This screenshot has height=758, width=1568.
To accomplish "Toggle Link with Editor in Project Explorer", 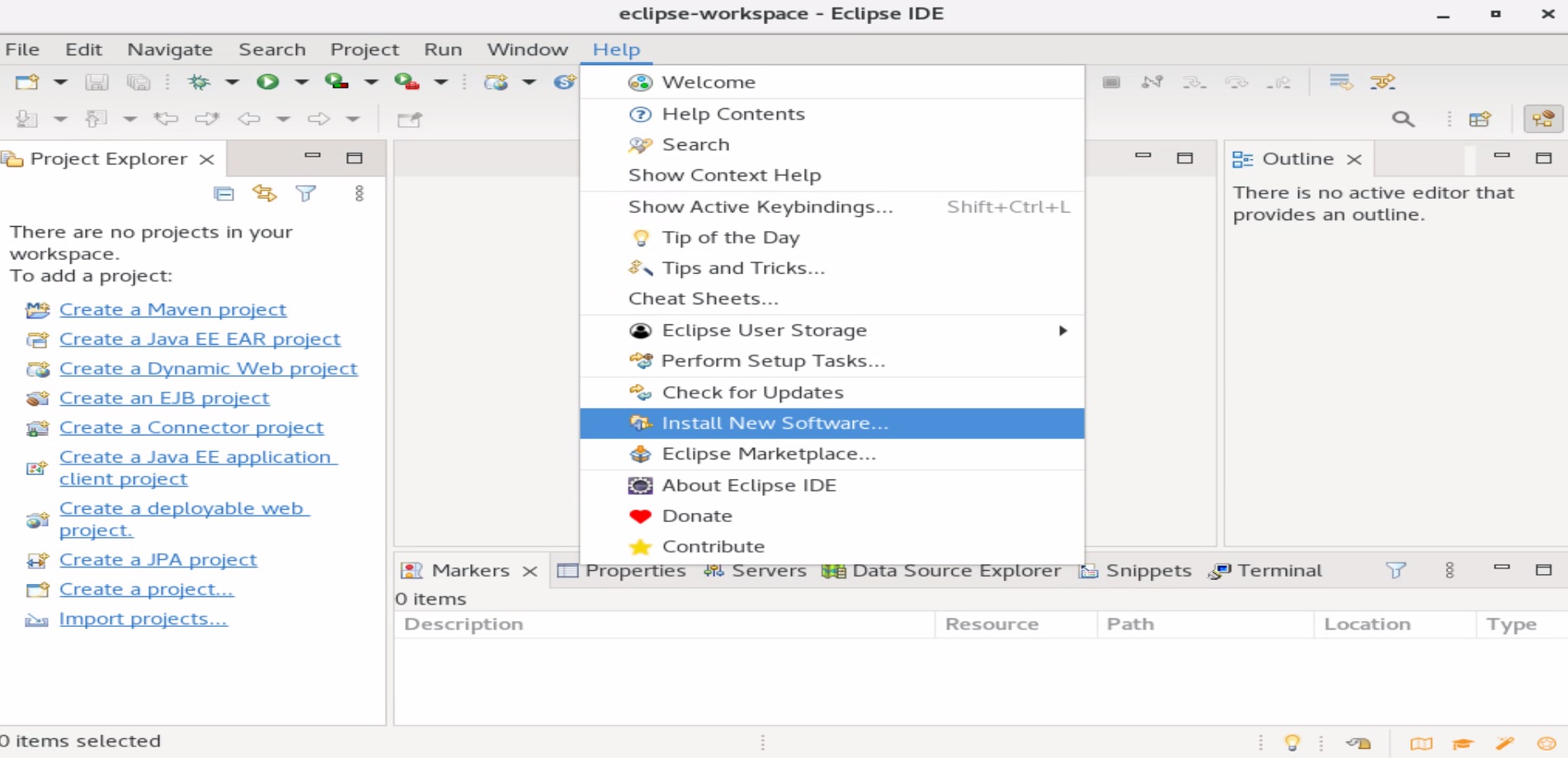I will click(264, 194).
